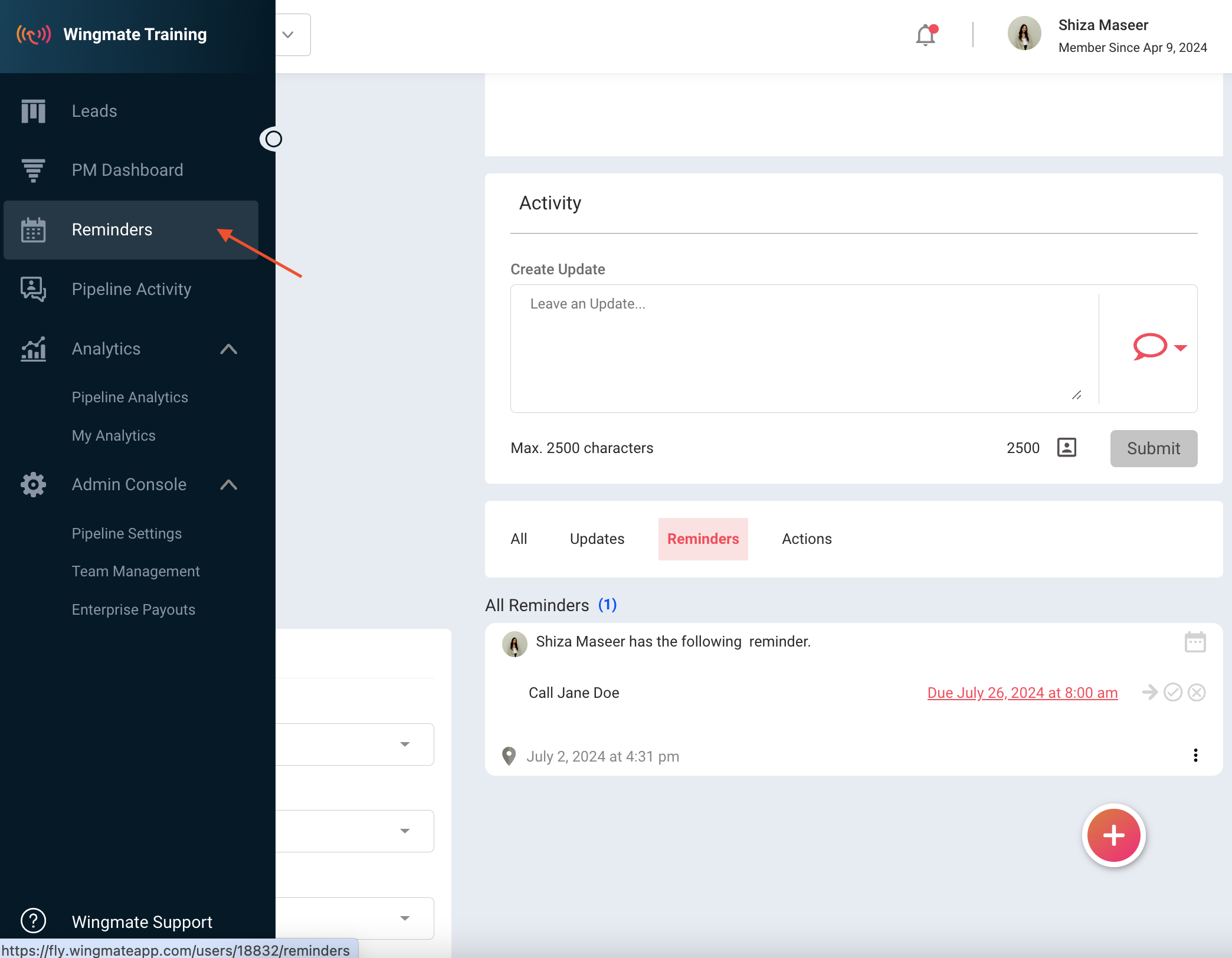Collapse the Admin Console chevron
This screenshot has height=958, width=1232.
coord(229,485)
